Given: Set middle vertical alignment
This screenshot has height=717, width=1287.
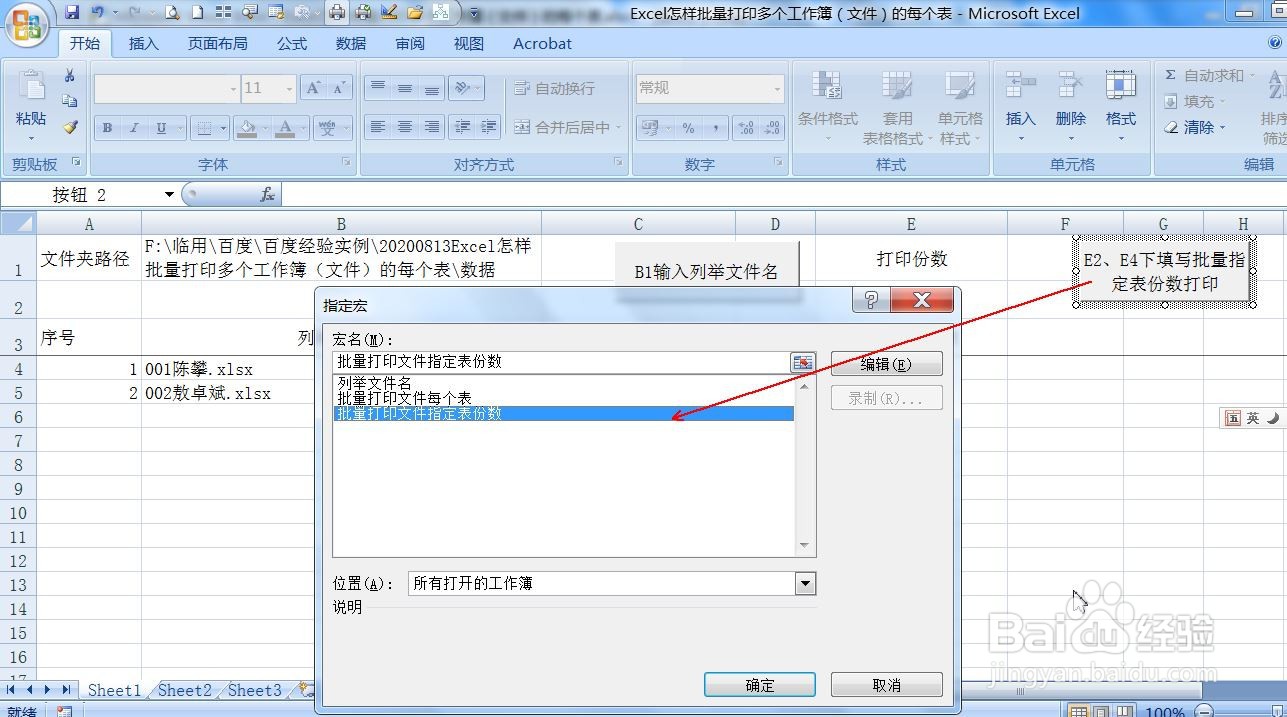Looking at the screenshot, I should [405, 88].
